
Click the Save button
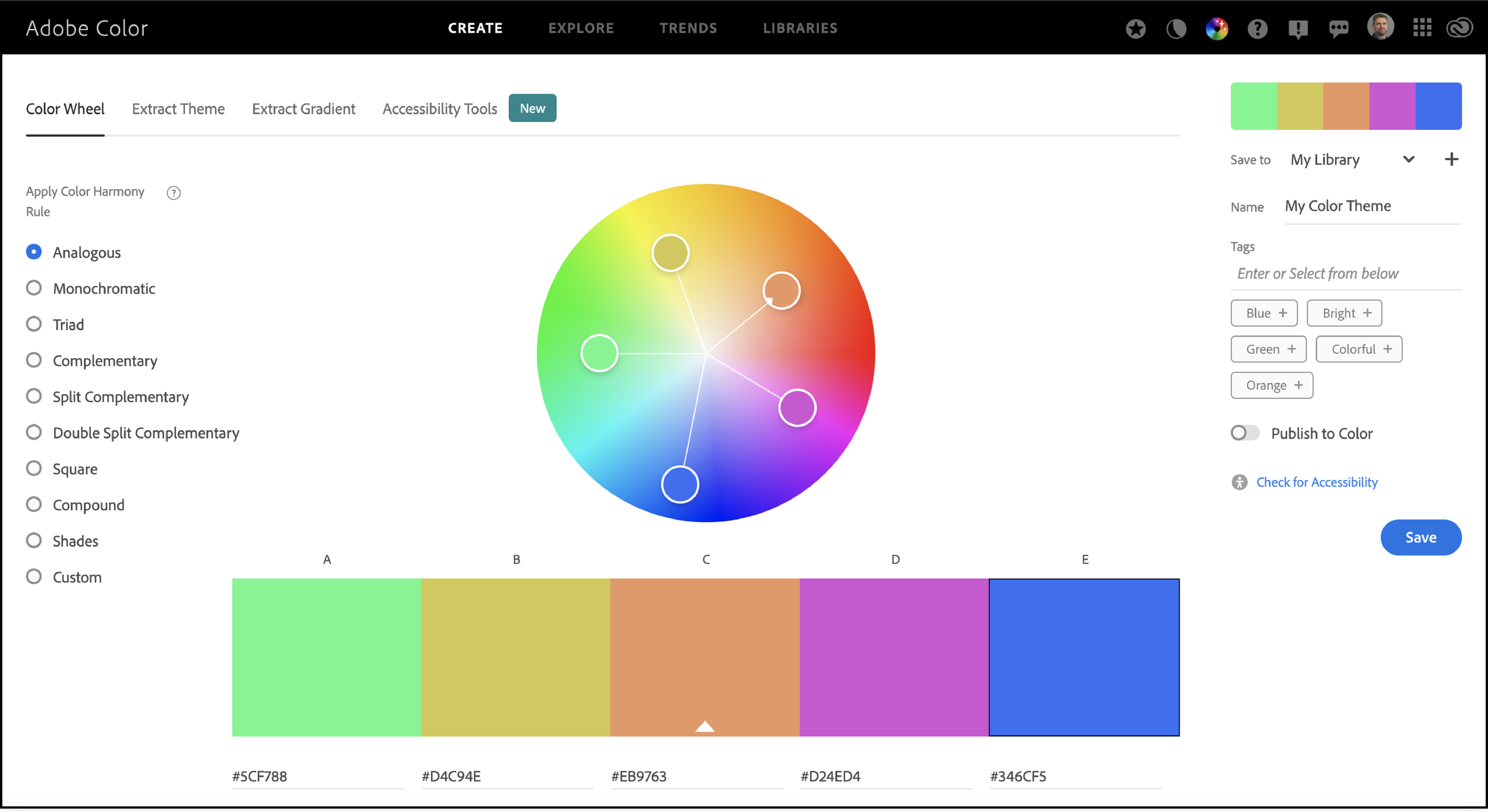pos(1420,537)
